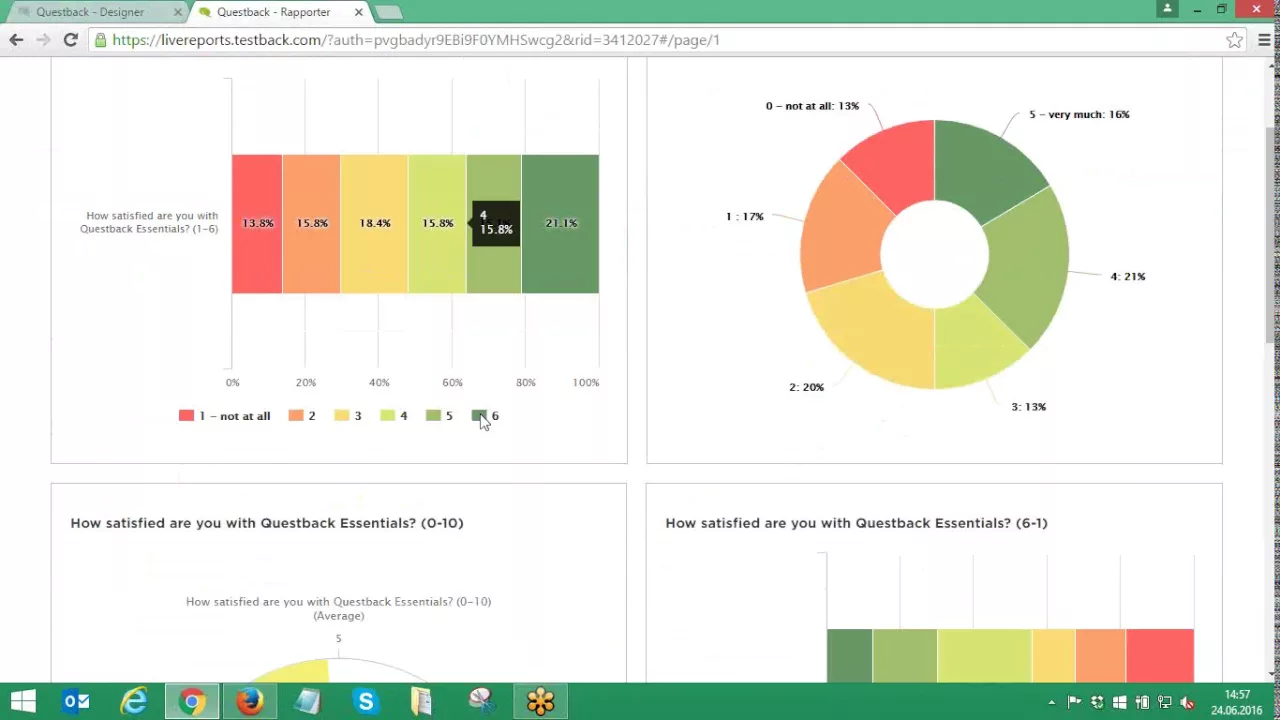Click the Windows logo tray icon
Screen dimensions: 1280x720
pos(1119,703)
